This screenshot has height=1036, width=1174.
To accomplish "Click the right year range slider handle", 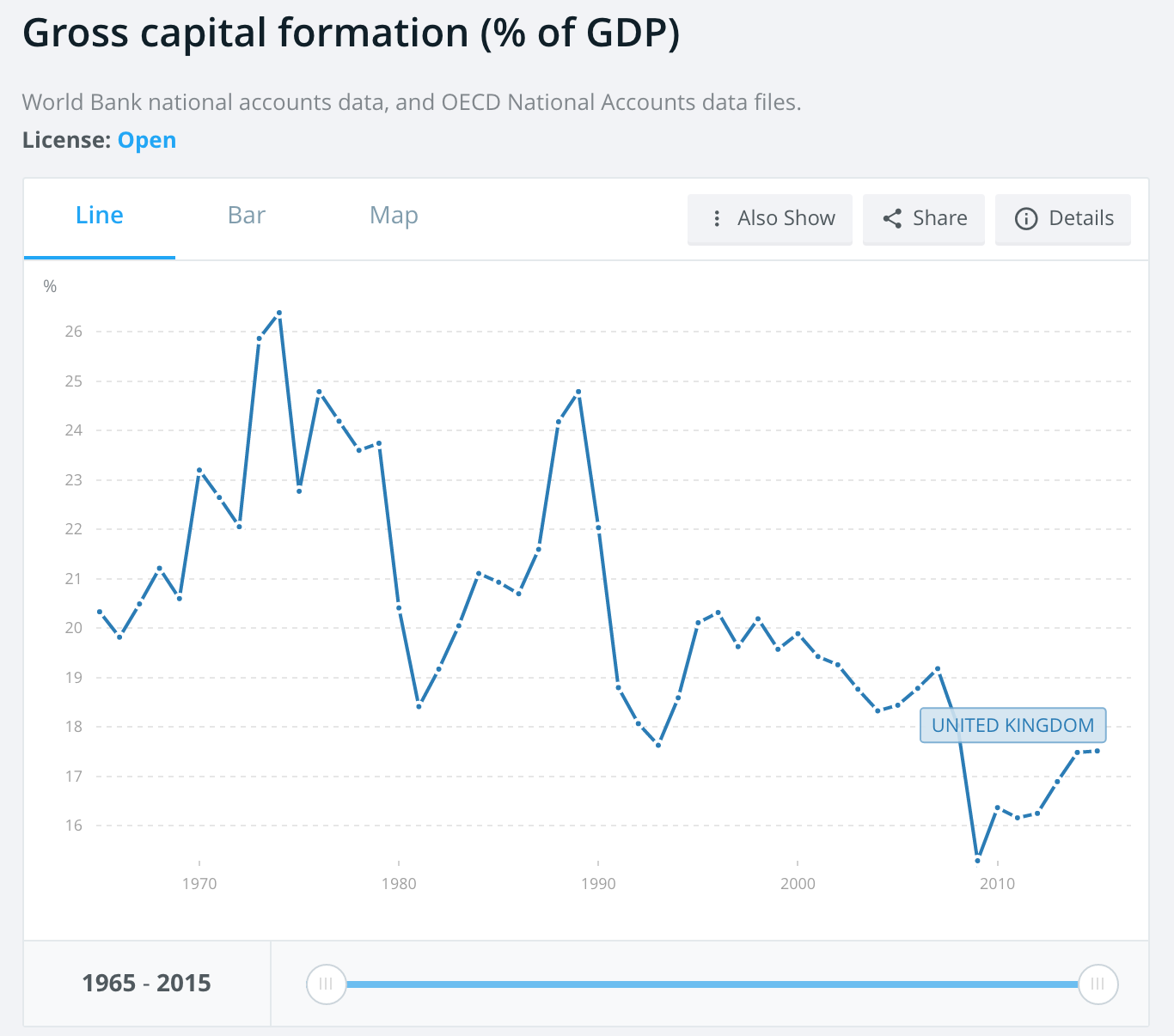I will point(1098,984).
